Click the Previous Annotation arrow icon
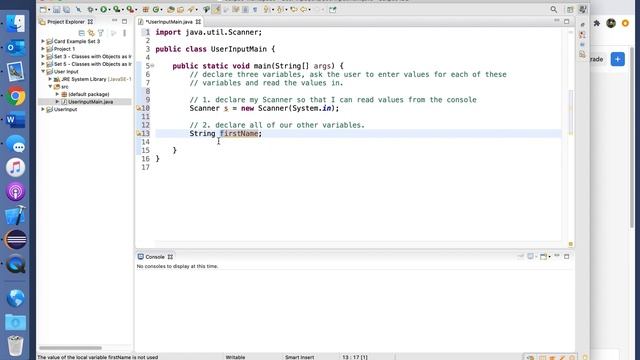 (280, 9)
